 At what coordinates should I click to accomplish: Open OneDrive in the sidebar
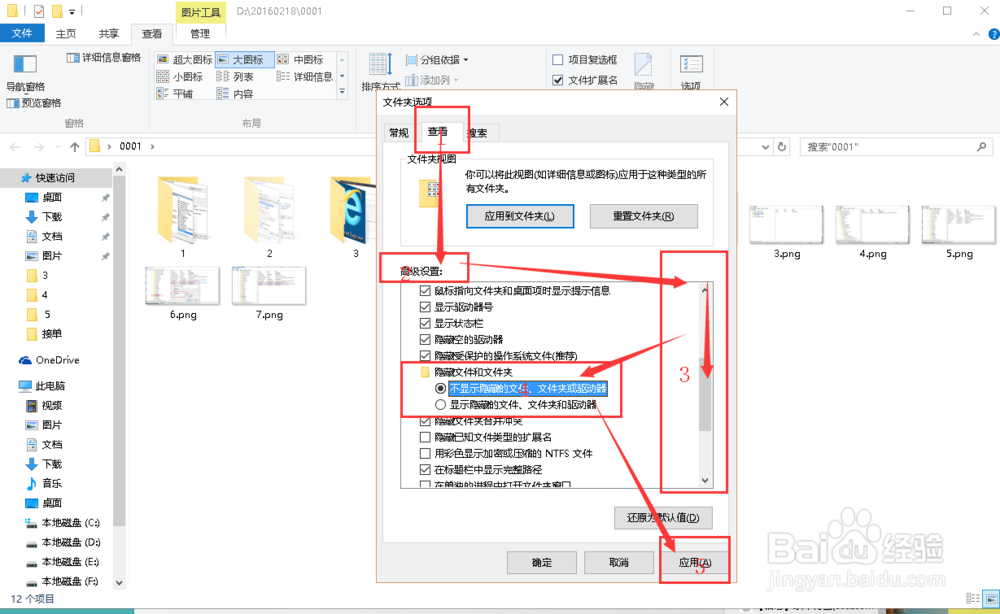52,360
